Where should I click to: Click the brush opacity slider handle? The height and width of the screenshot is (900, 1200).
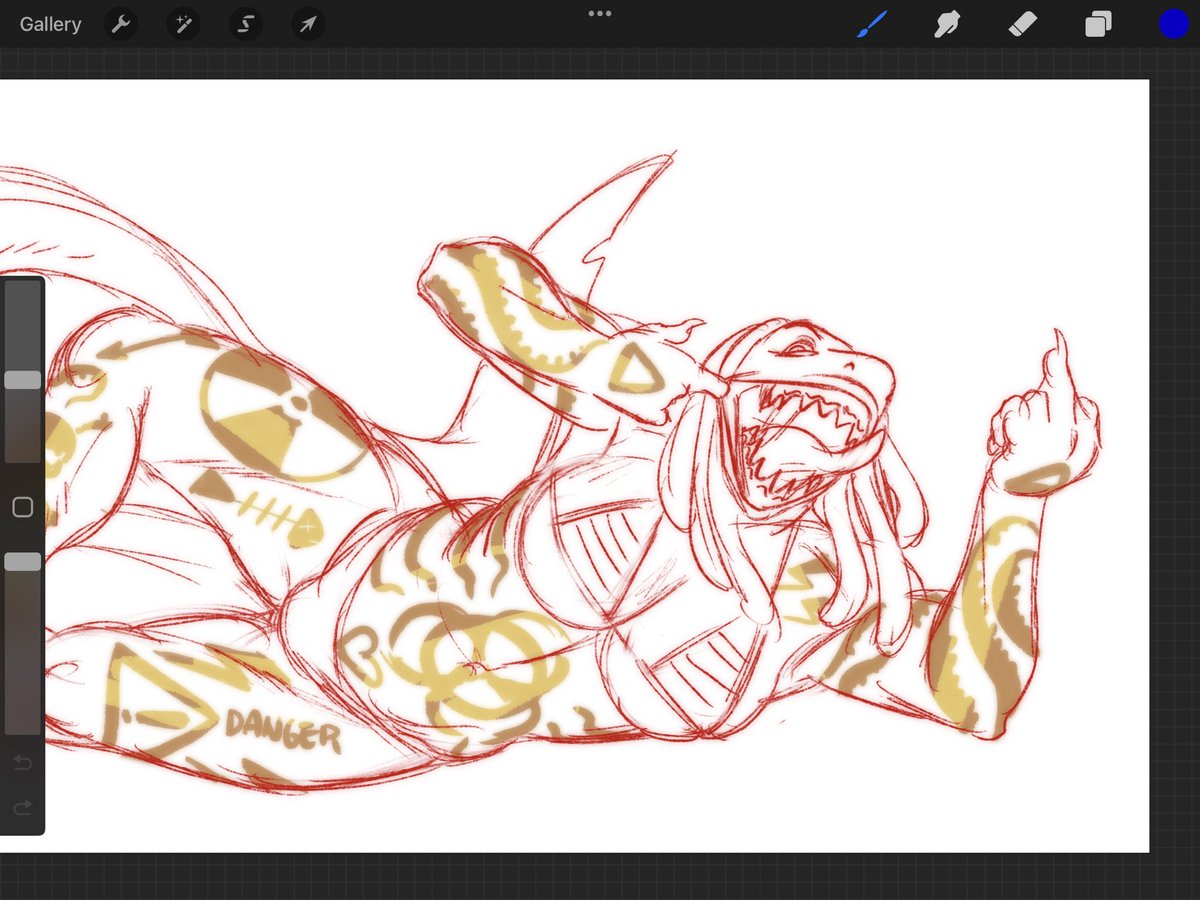tap(22, 562)
